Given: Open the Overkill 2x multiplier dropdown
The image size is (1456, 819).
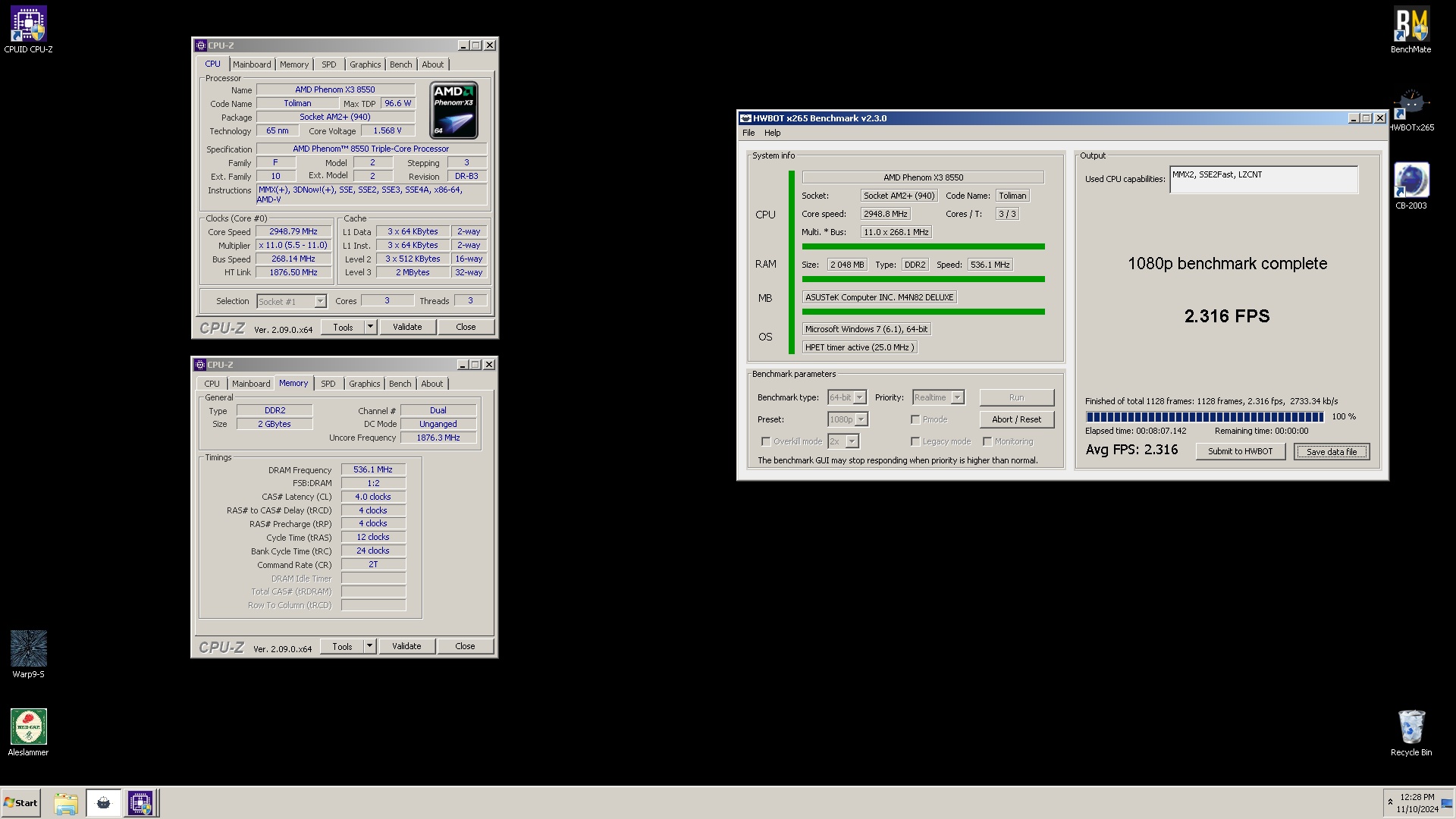Looking at the screenshot, I should pyautogui.click(x=843, y=441).
